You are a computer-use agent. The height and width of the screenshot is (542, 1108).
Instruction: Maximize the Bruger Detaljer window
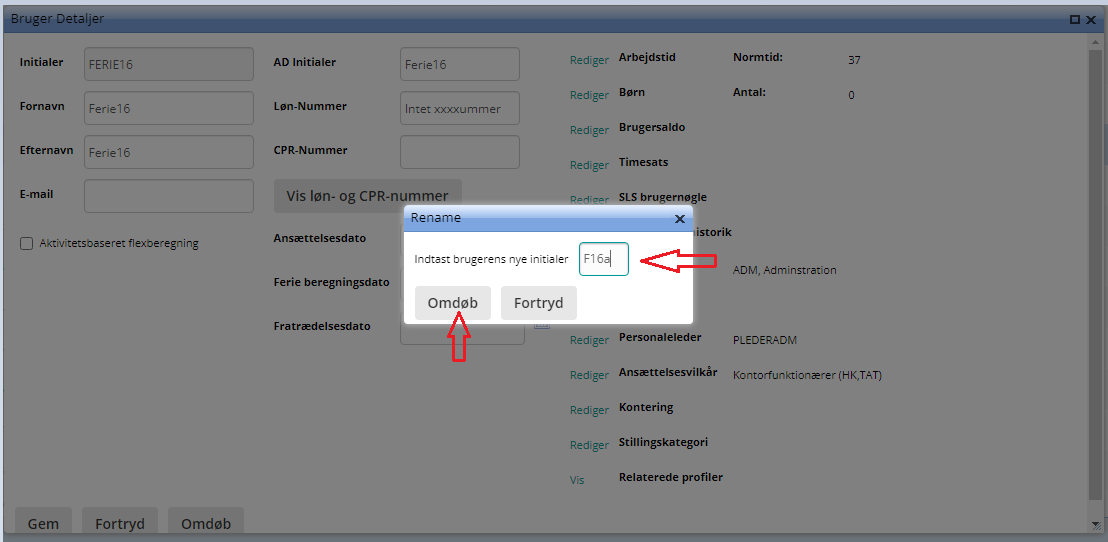coord(1074,19)
